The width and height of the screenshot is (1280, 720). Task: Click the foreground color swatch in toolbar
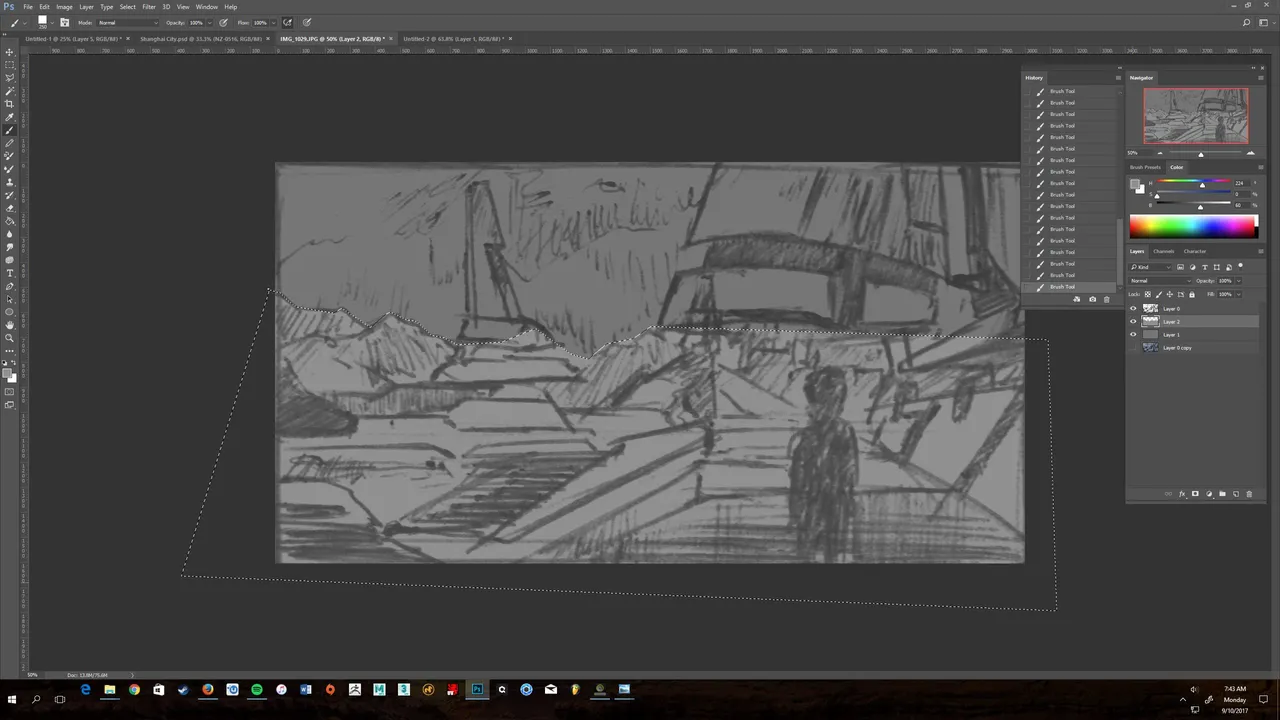[x=8, y=373]
